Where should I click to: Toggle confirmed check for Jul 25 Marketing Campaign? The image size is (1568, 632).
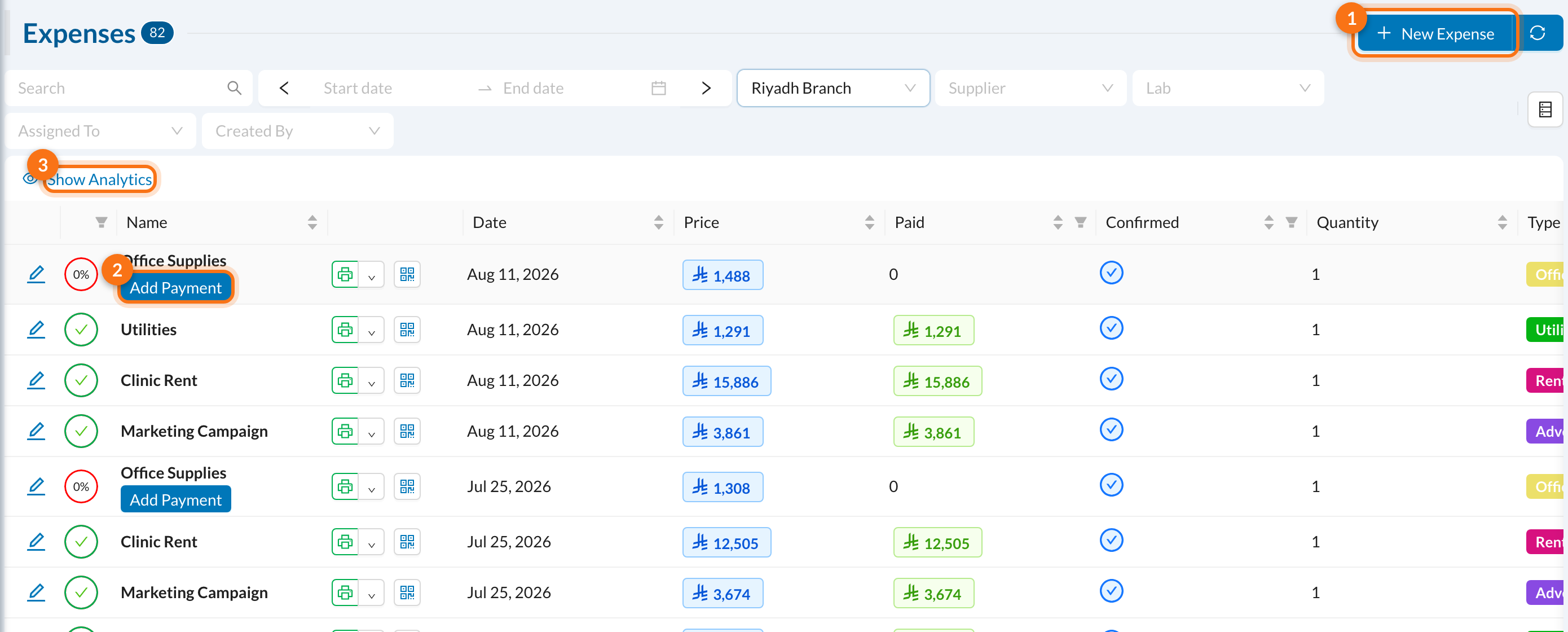point(1112,591)
